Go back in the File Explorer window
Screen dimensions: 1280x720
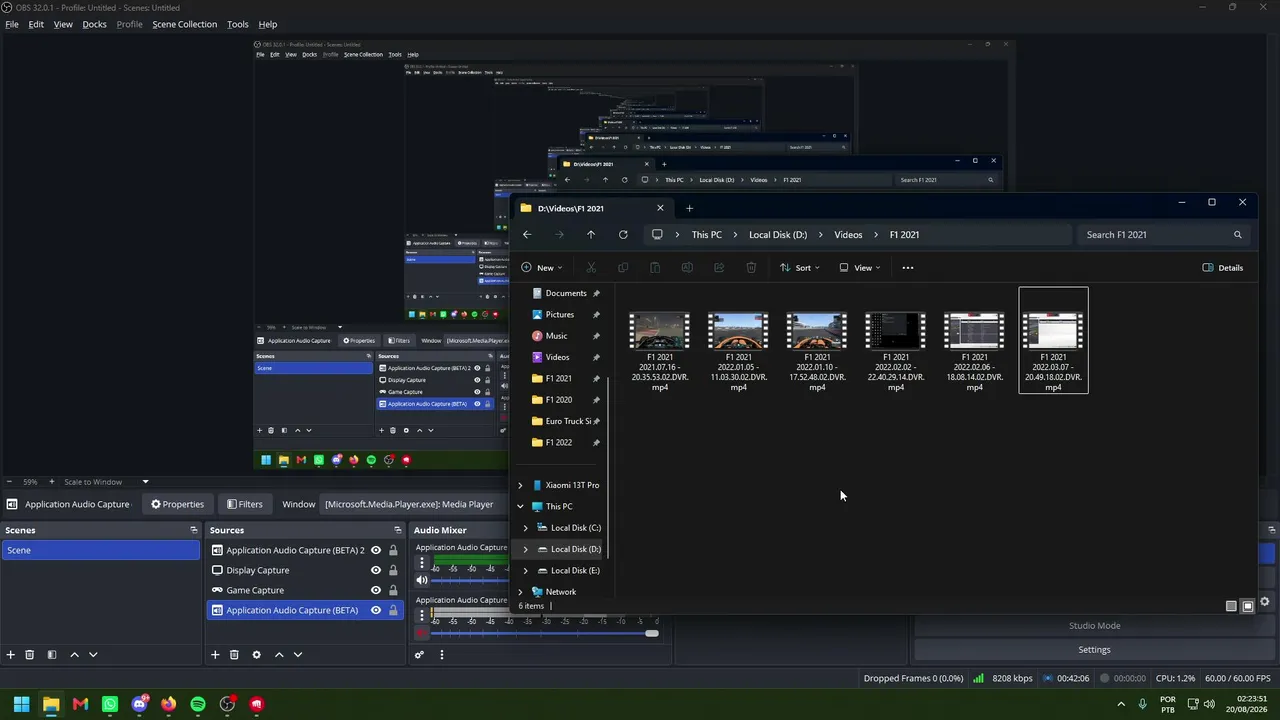[x=527, y=235]
